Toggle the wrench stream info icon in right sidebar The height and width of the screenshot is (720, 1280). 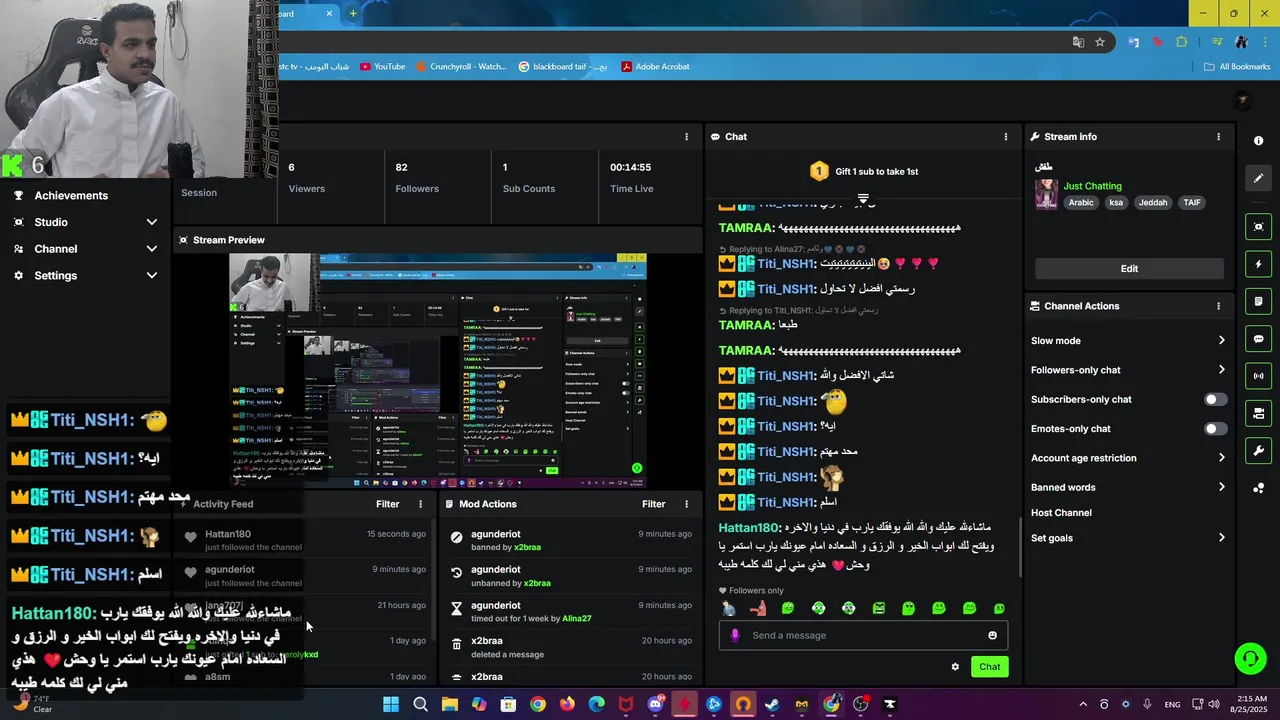tap(1259, 450)
